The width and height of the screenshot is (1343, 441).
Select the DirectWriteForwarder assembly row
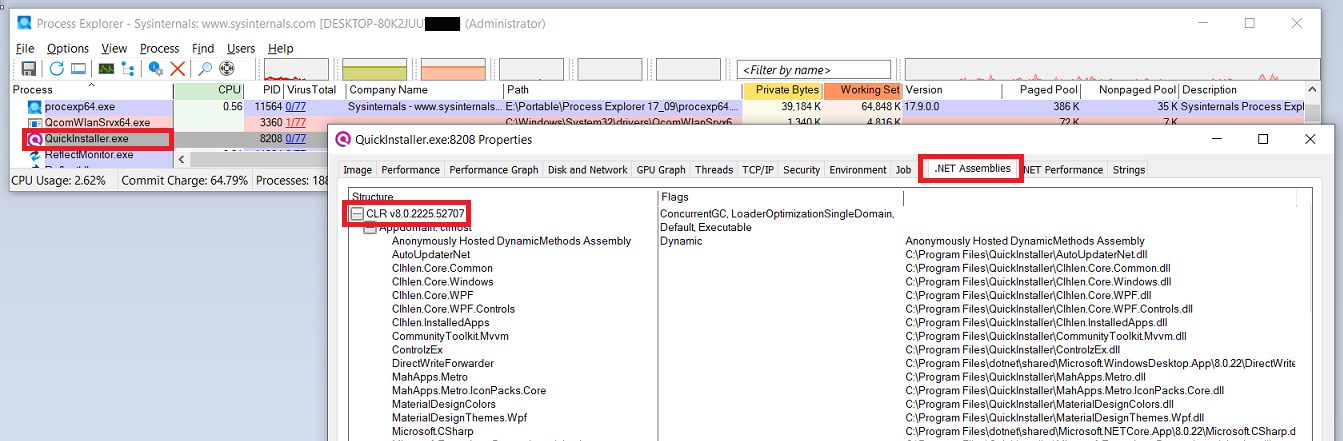443,363
